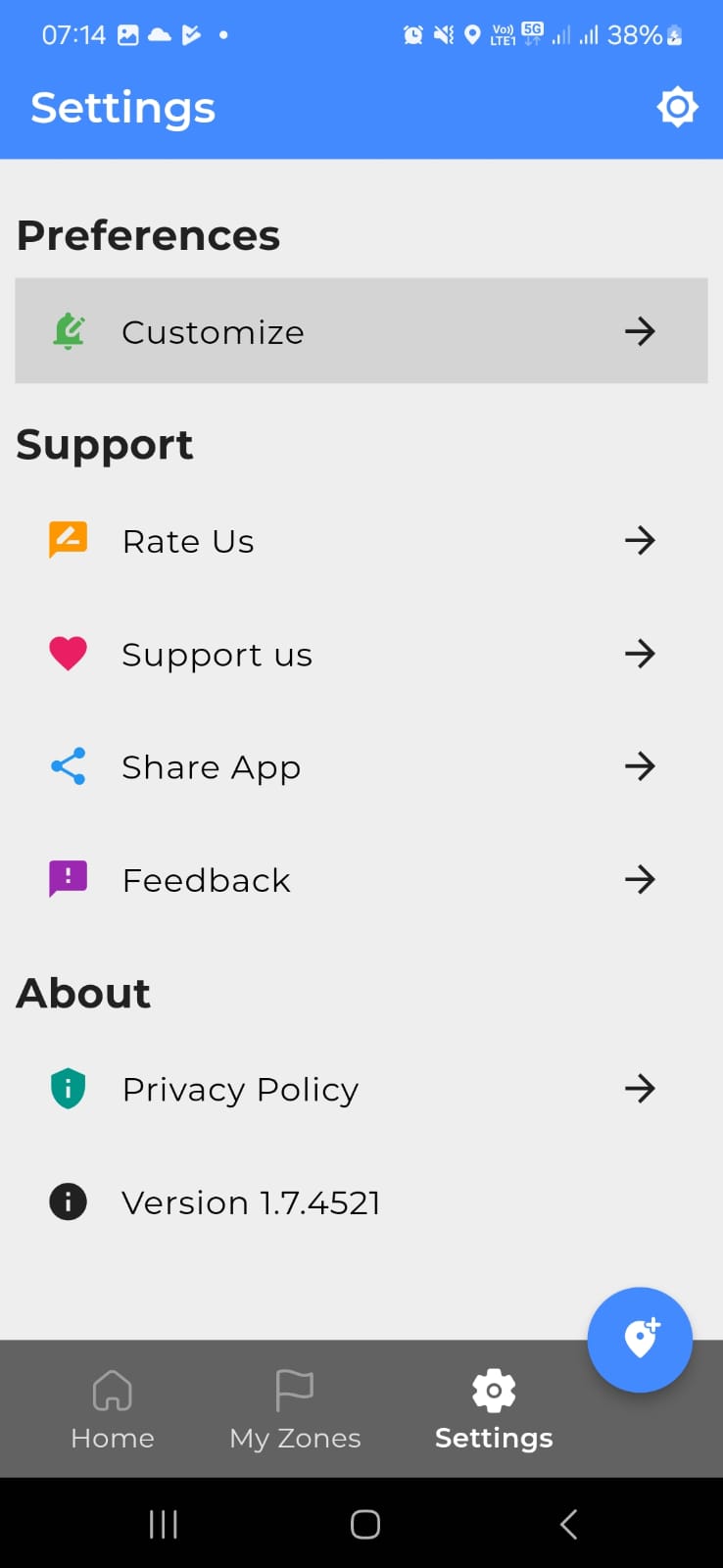This screenshot has width=723, height=1568.
Task: Open the Customize arrow
Action: pyautogui.click(x=640, y=331)
